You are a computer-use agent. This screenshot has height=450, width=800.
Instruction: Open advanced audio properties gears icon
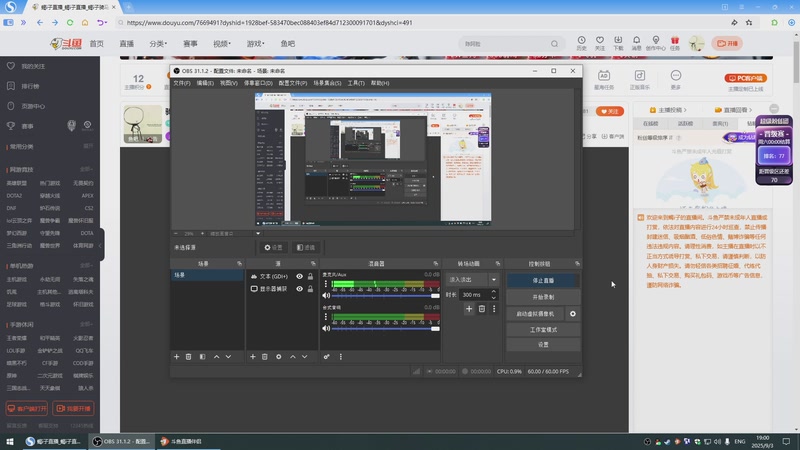pos(327,357)
